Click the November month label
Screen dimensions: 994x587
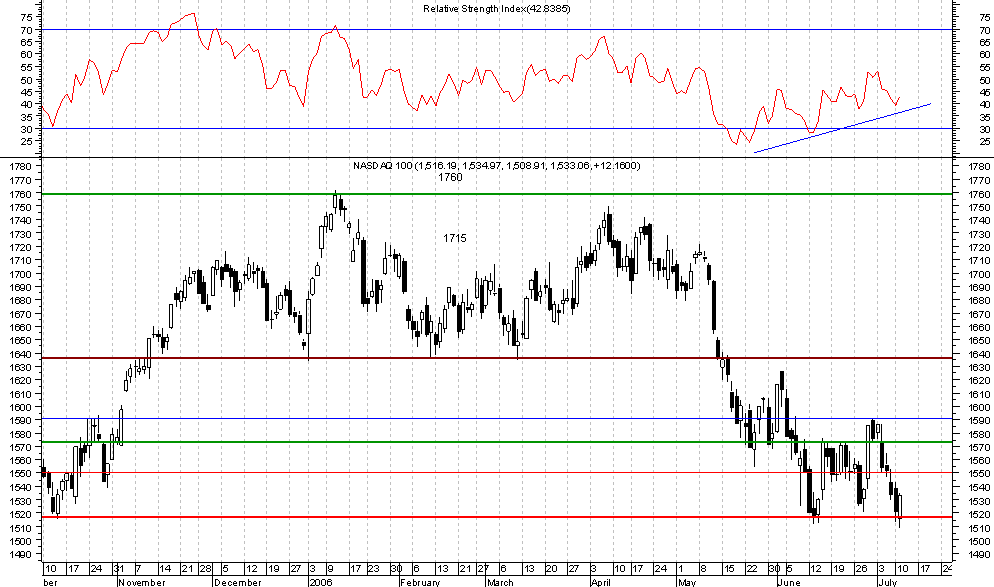click(x=142, y=582)
